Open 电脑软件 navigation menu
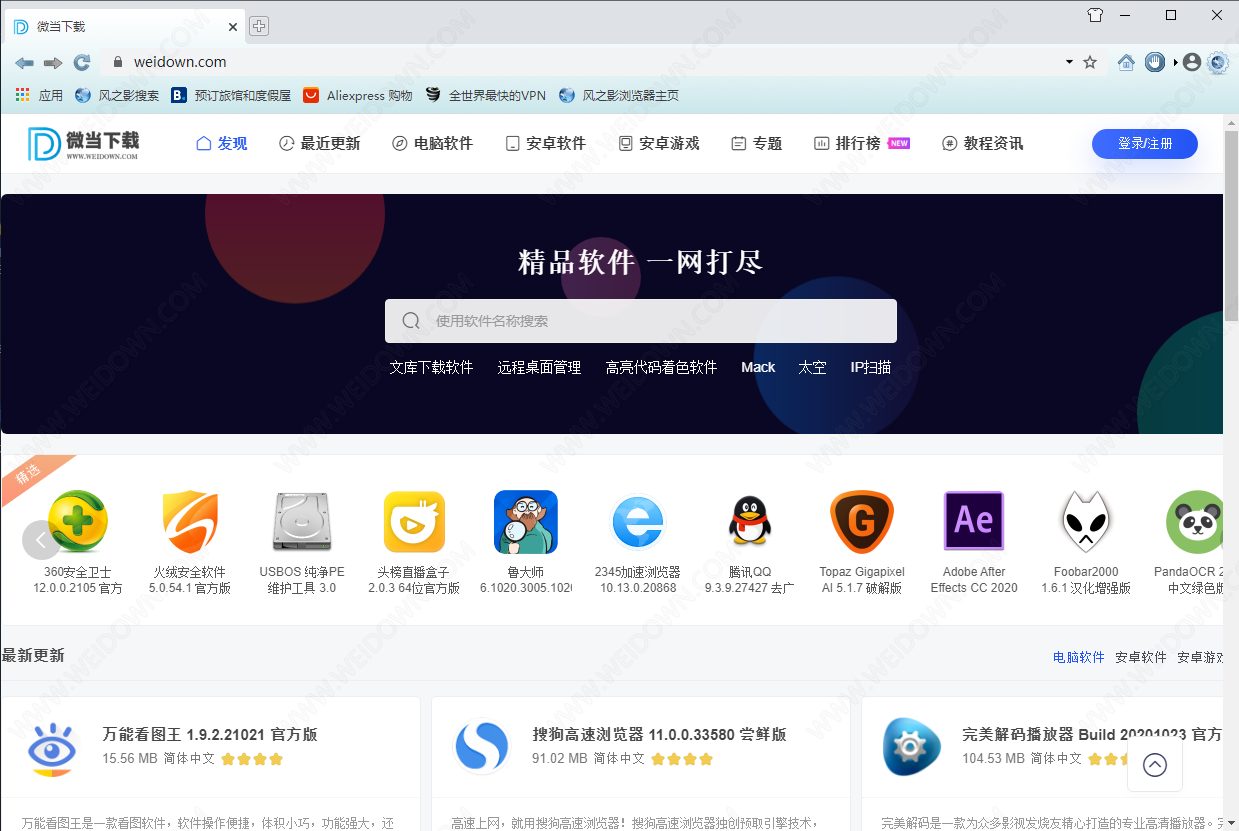Image resolution: width=1239 pixels, height=831 pixels. [432, 143]
